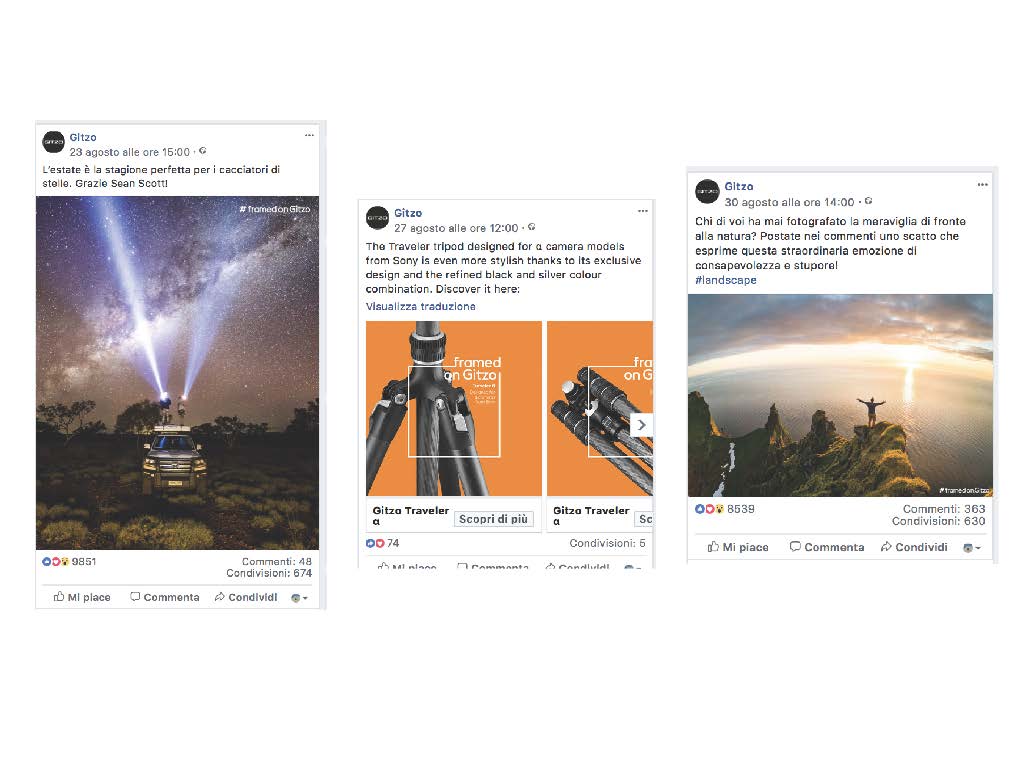
Task: Share the stars post via Condividi
Action: (246, 597)
